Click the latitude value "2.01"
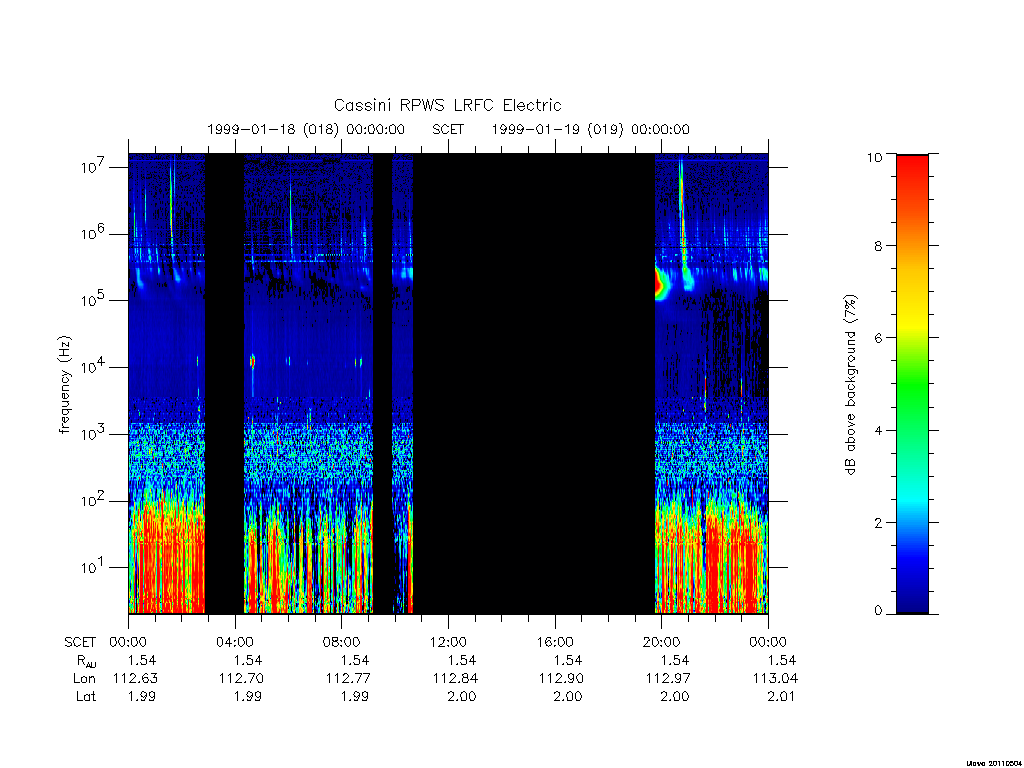This screenshot has height=768, width=1024. pos(781,696)
